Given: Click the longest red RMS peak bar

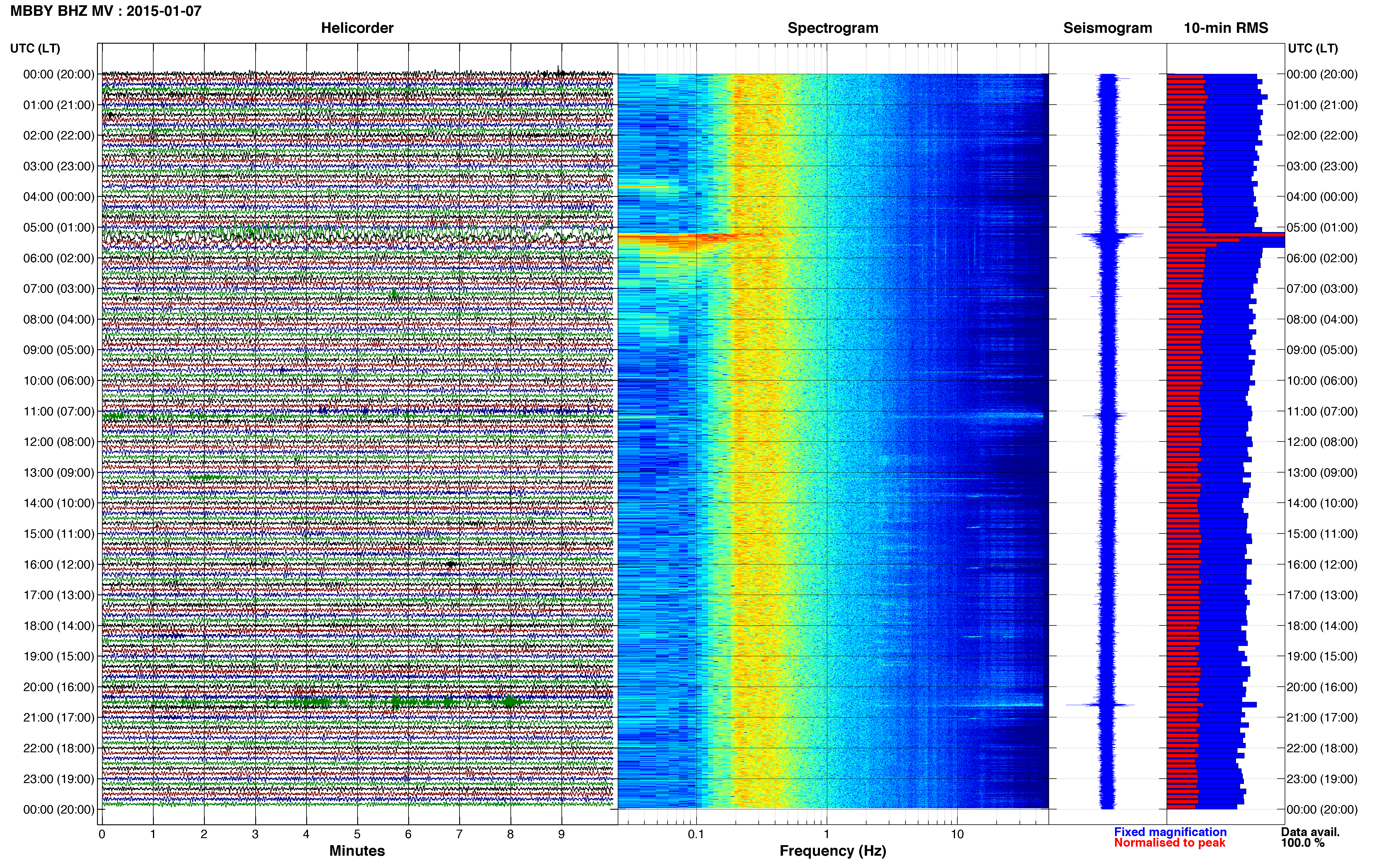Looking at the screenshot, I should coord(1225,234).
